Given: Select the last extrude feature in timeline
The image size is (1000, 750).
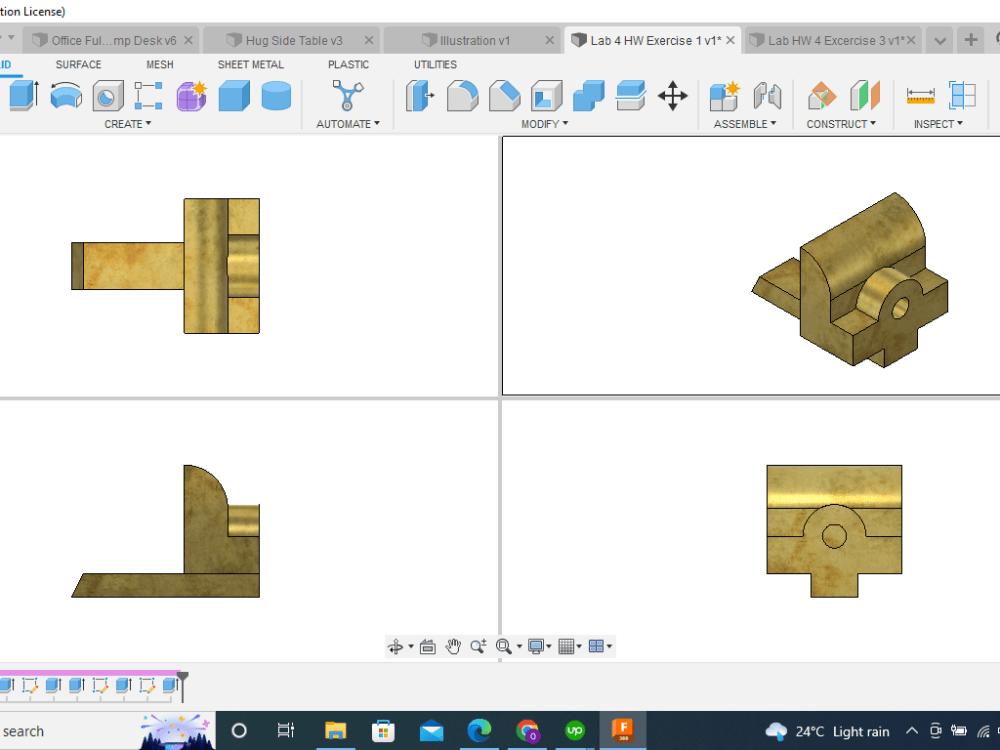Looking at the screenshot, I should point(168,686).
